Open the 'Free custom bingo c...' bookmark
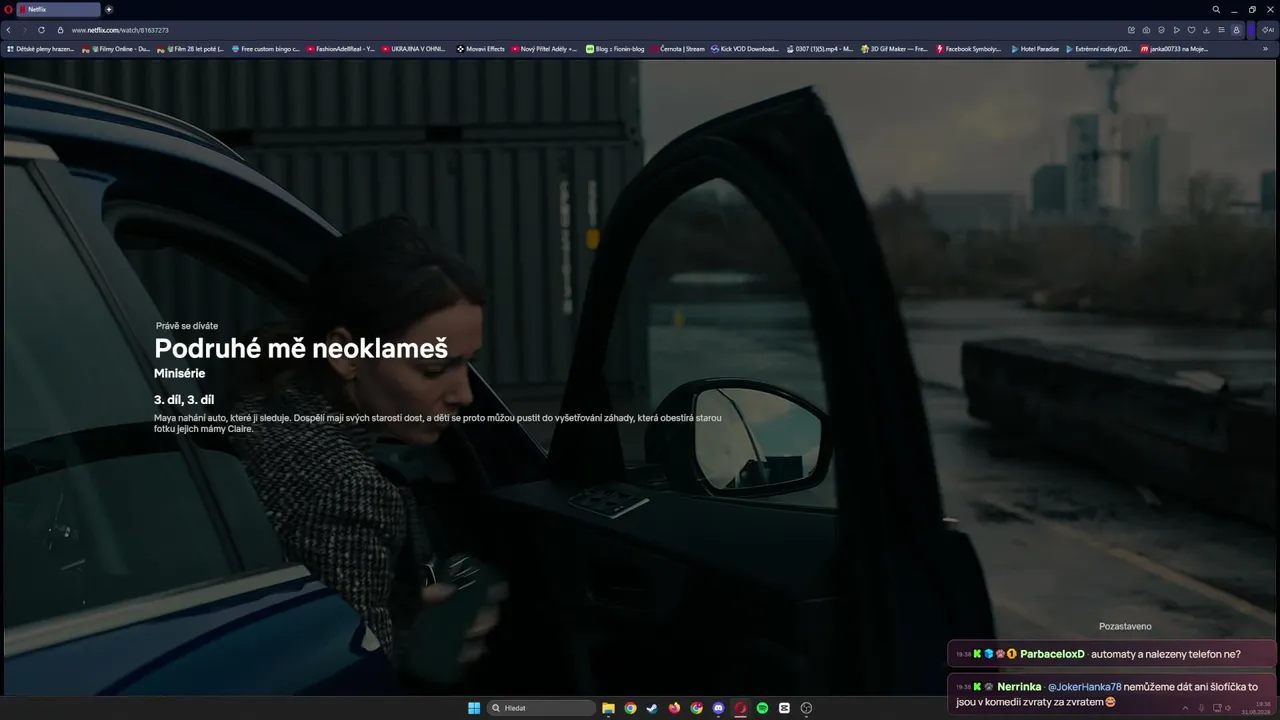 (266, 49)
